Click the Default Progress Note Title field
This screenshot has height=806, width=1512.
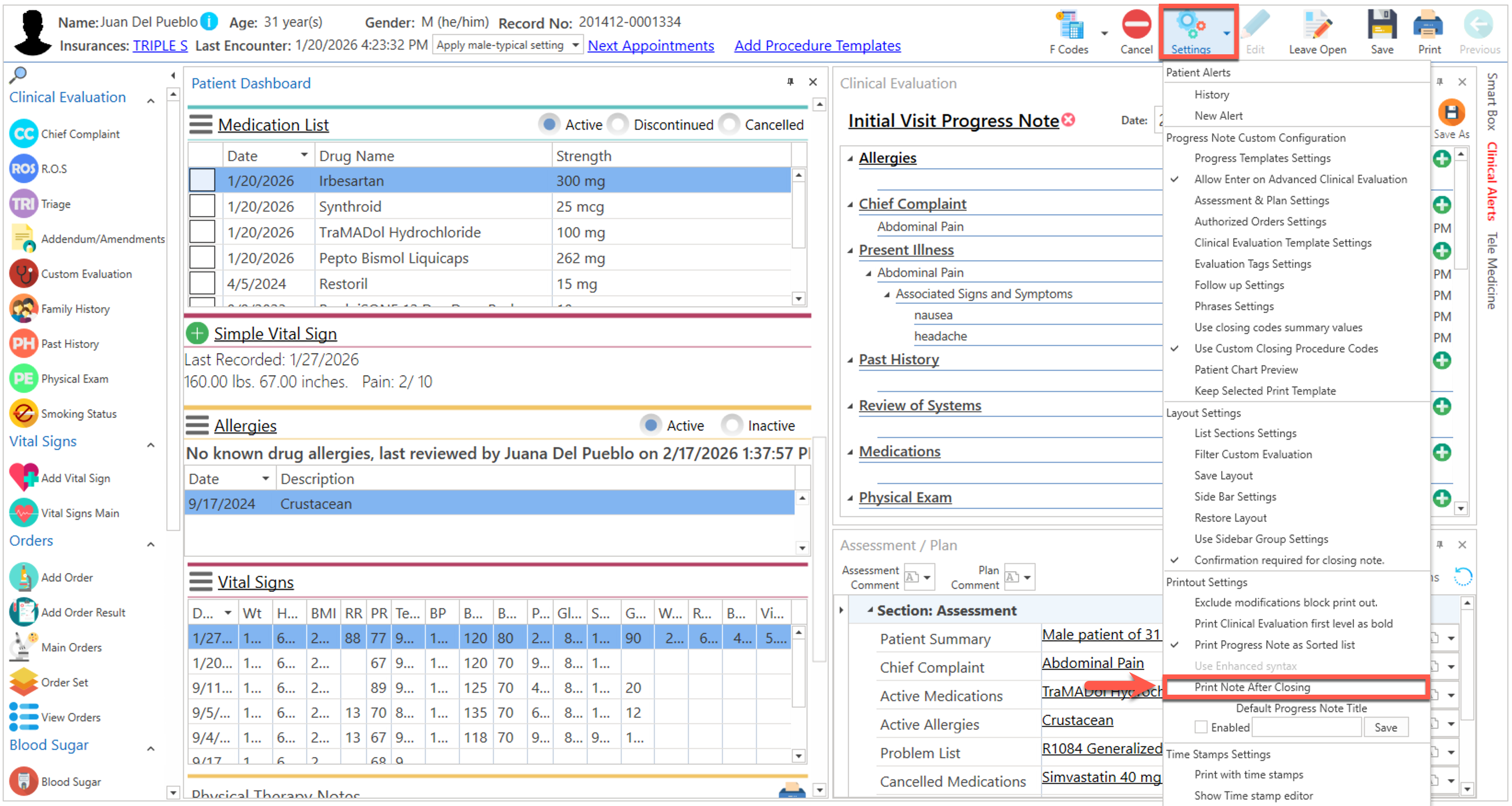click(1306, 727)
